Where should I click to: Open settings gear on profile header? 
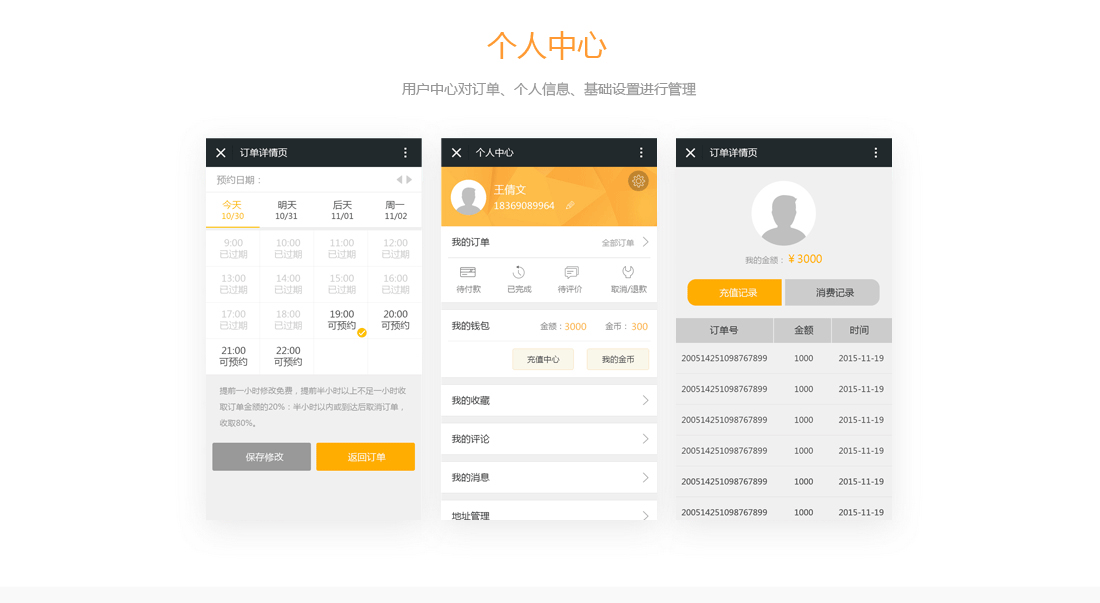638,181
